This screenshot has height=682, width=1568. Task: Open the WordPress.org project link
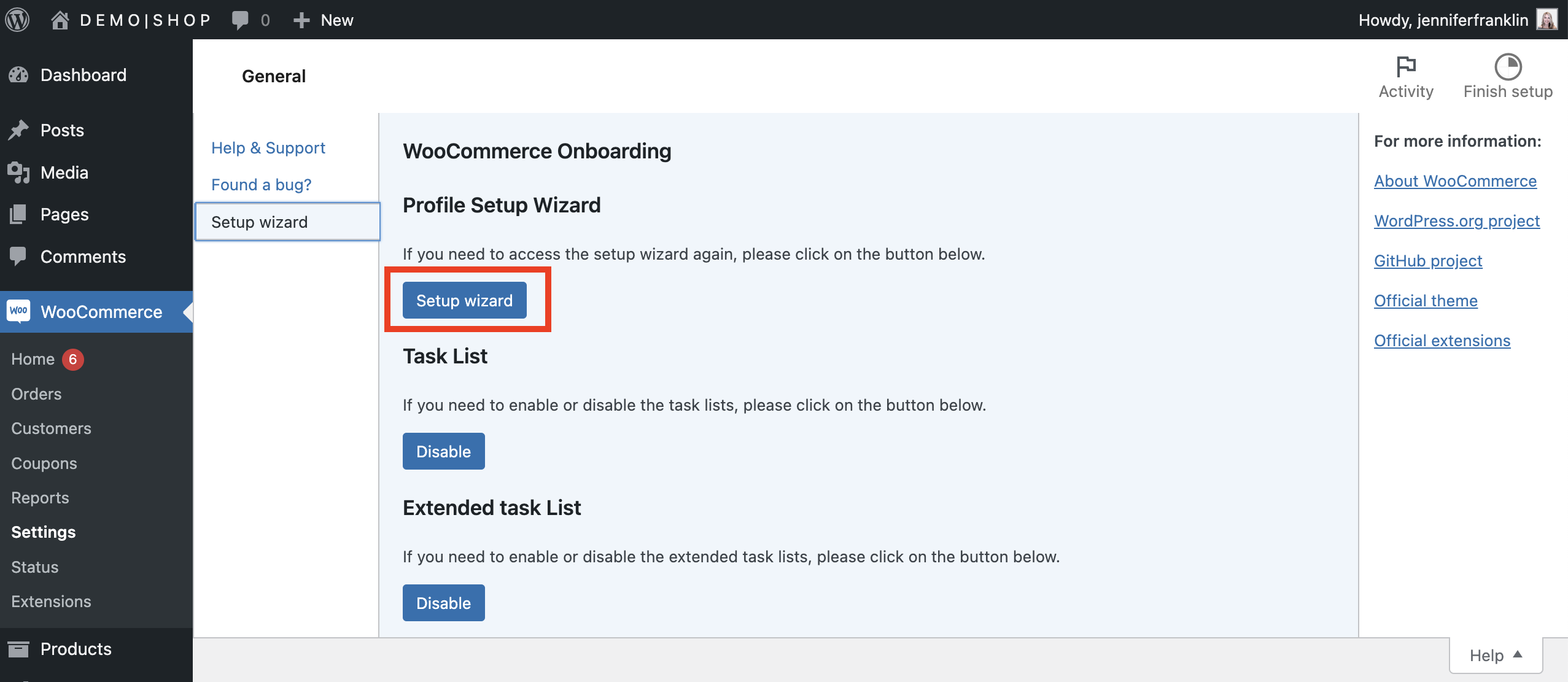pos(1457,221)
